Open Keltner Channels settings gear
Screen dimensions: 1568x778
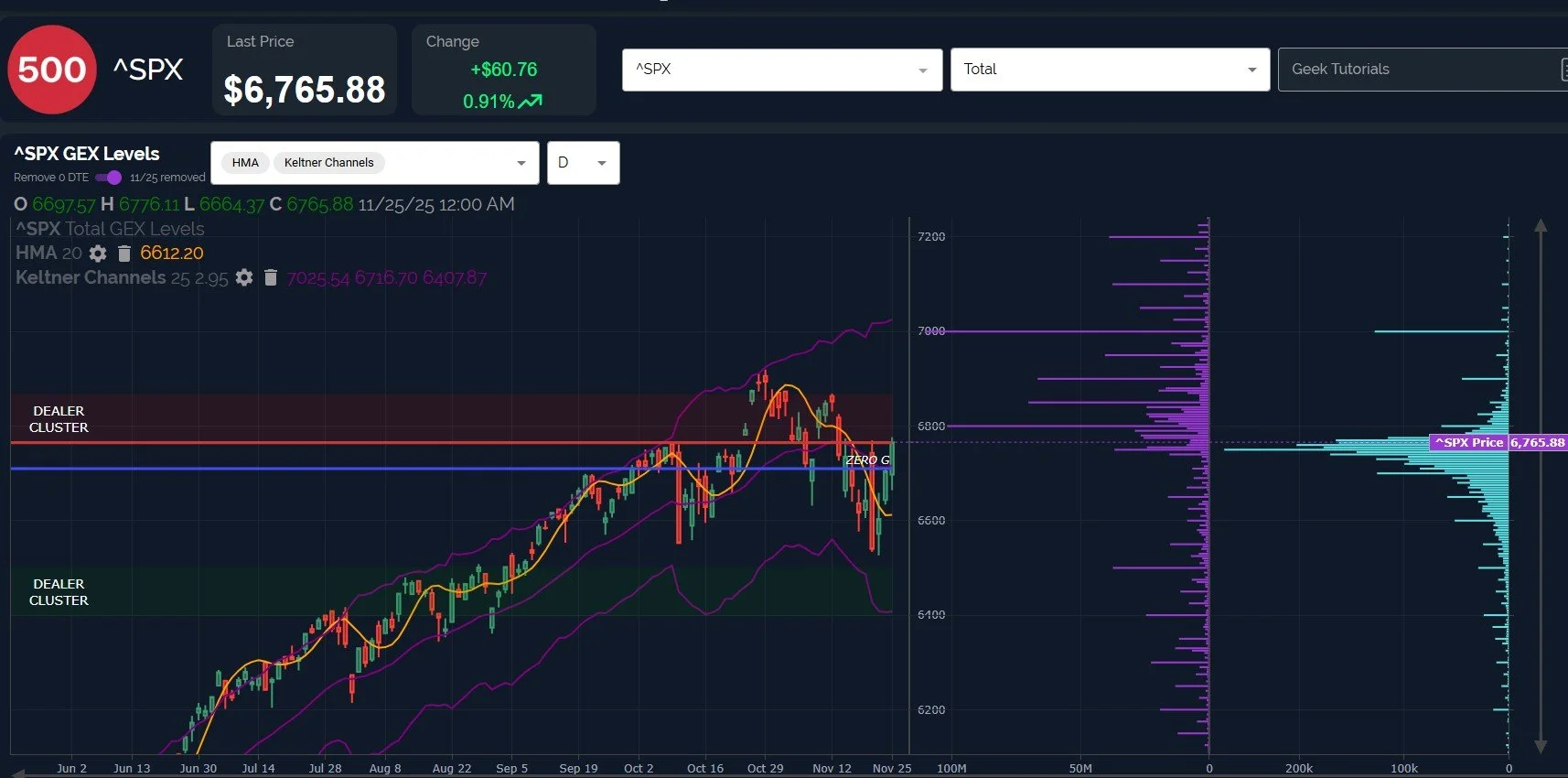243,277
